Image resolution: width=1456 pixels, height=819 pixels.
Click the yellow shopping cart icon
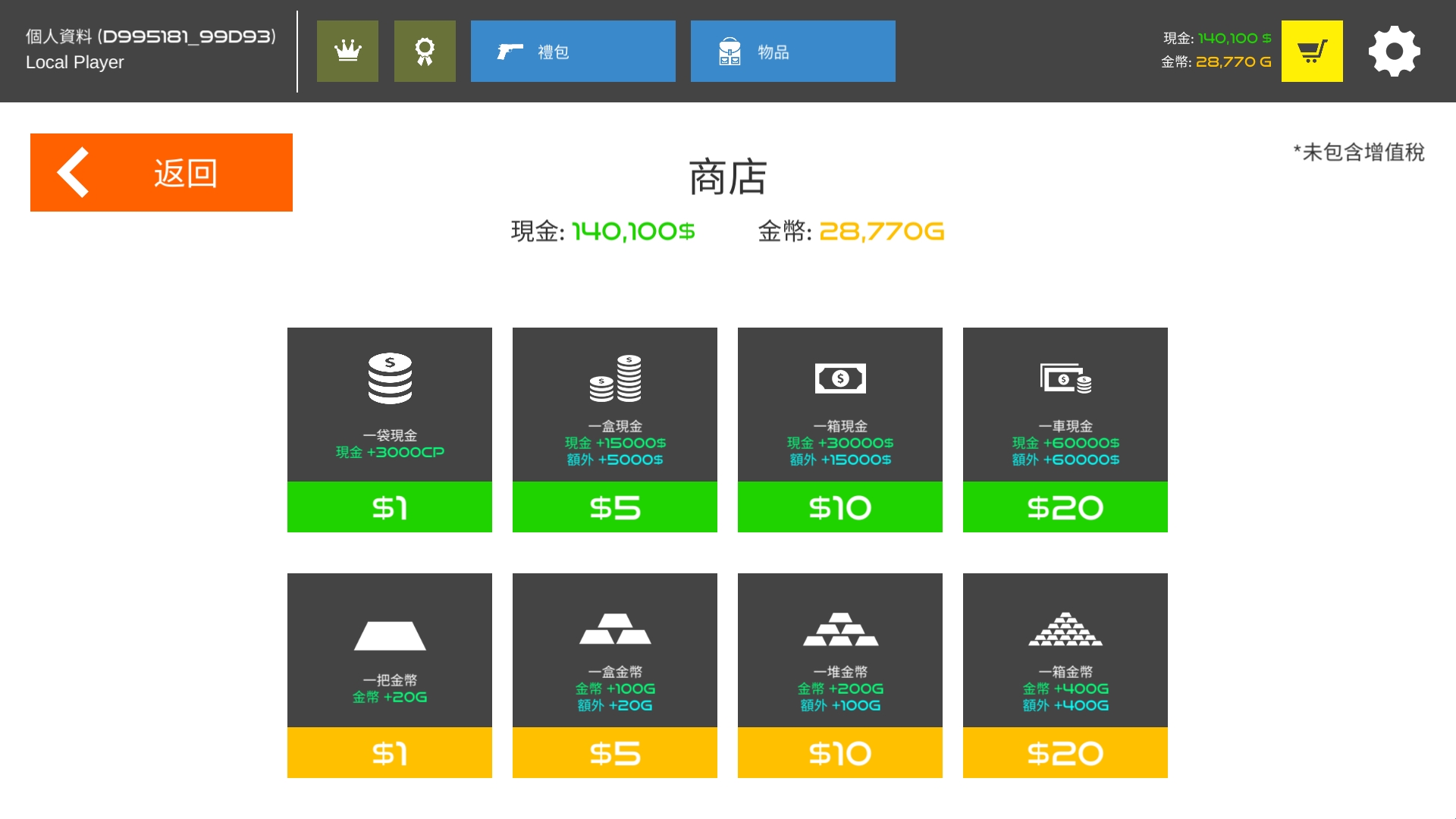[1312, 51]
